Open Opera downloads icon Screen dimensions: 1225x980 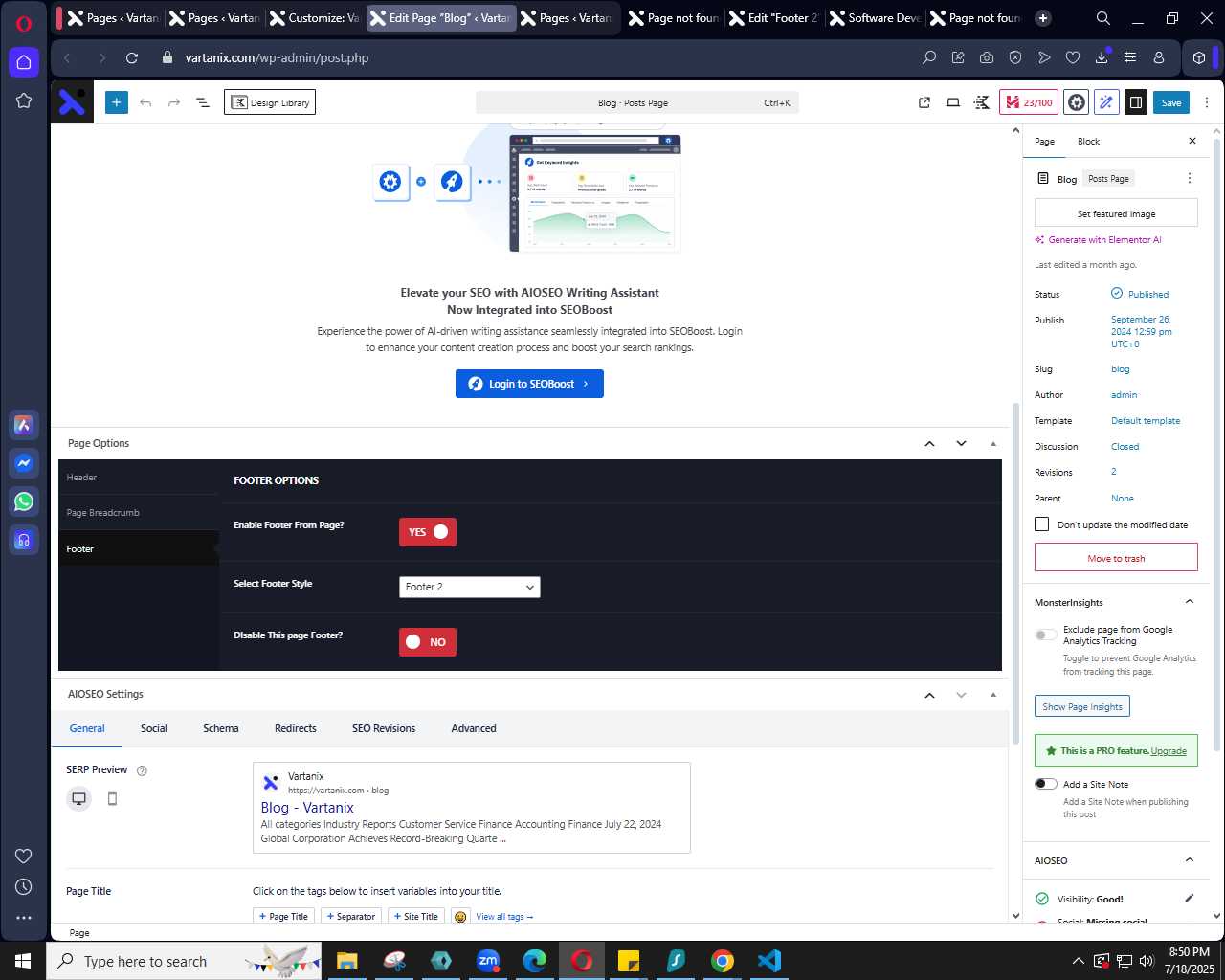point(1102,57)
